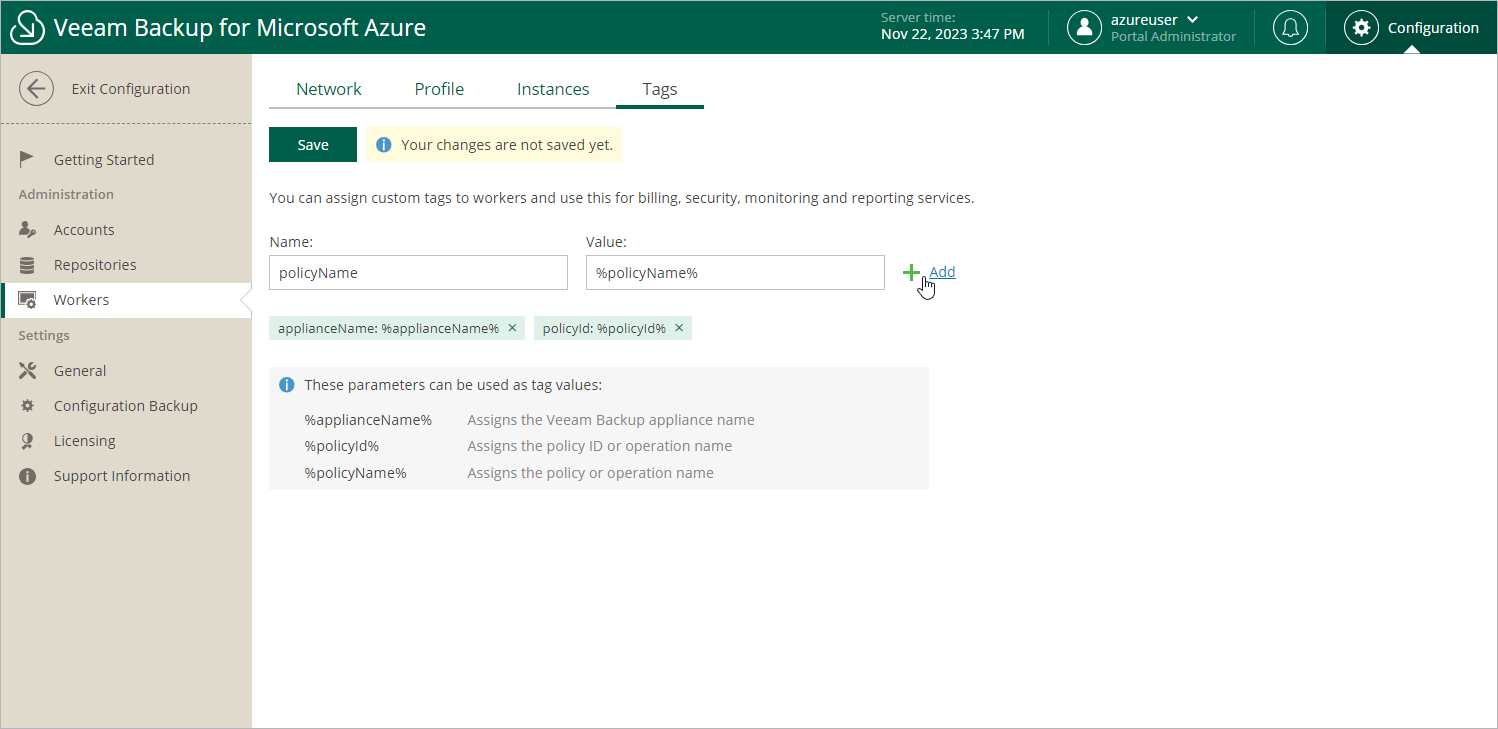This screenshot has height=729, width=1498.
Task: Click the Workers icon in sidebar
Action: (28, 300)
